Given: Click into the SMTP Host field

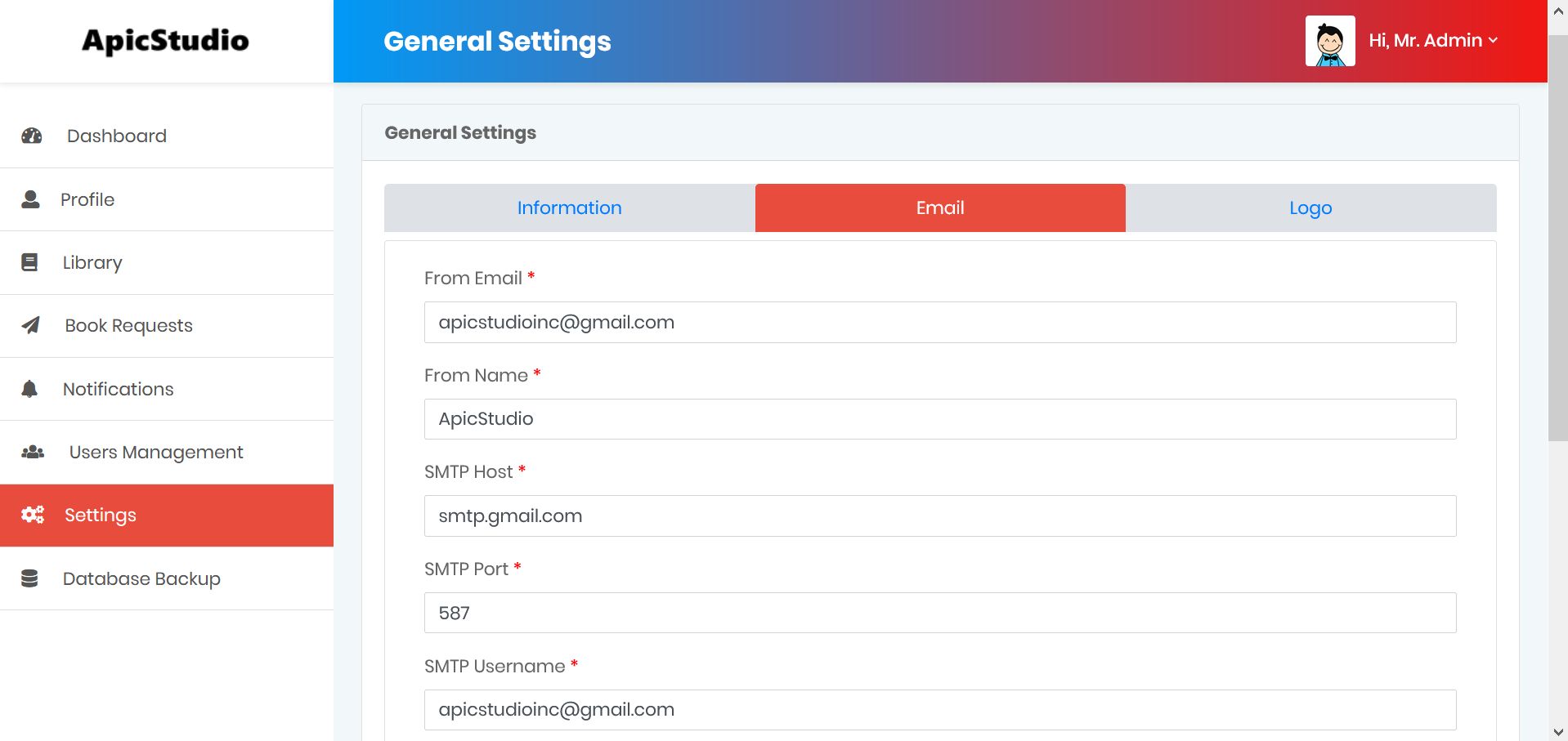Looking at the screenshot, I should [x=940, y=516].
